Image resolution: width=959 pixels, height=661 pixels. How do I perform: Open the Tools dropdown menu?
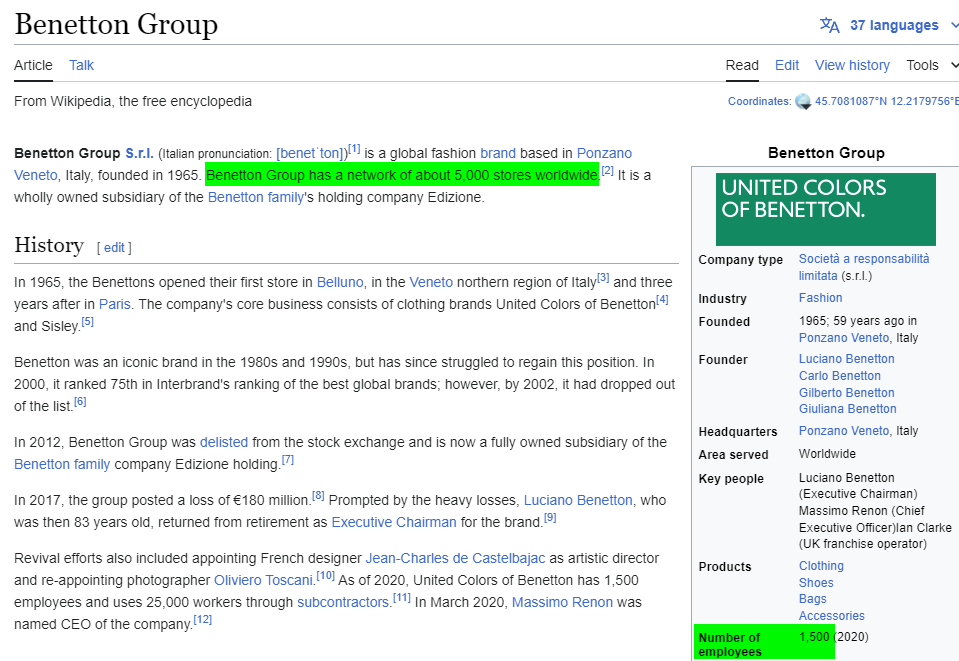[x=931, y=65]
